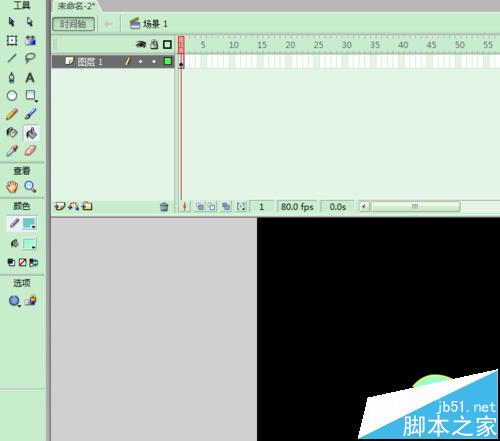Switch to the 未命名-2 document tab
Screen dimensions: 500x441
(76, 6)
